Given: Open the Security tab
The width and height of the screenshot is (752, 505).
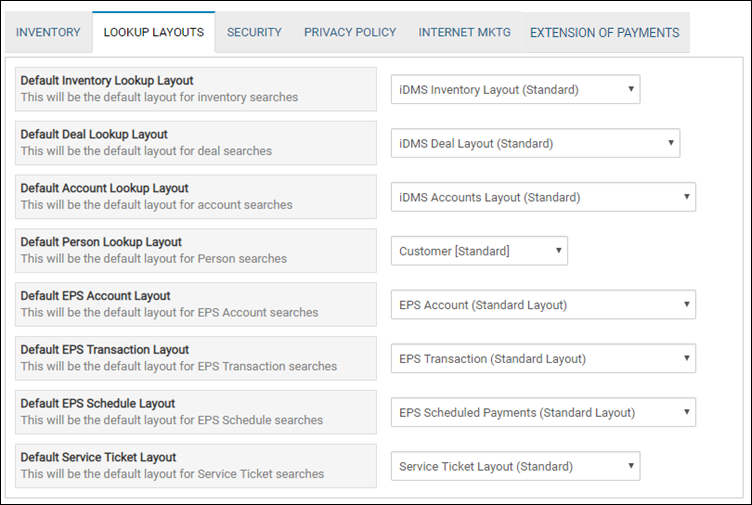Looking at the screenshot, I should (x=254, y=32).
